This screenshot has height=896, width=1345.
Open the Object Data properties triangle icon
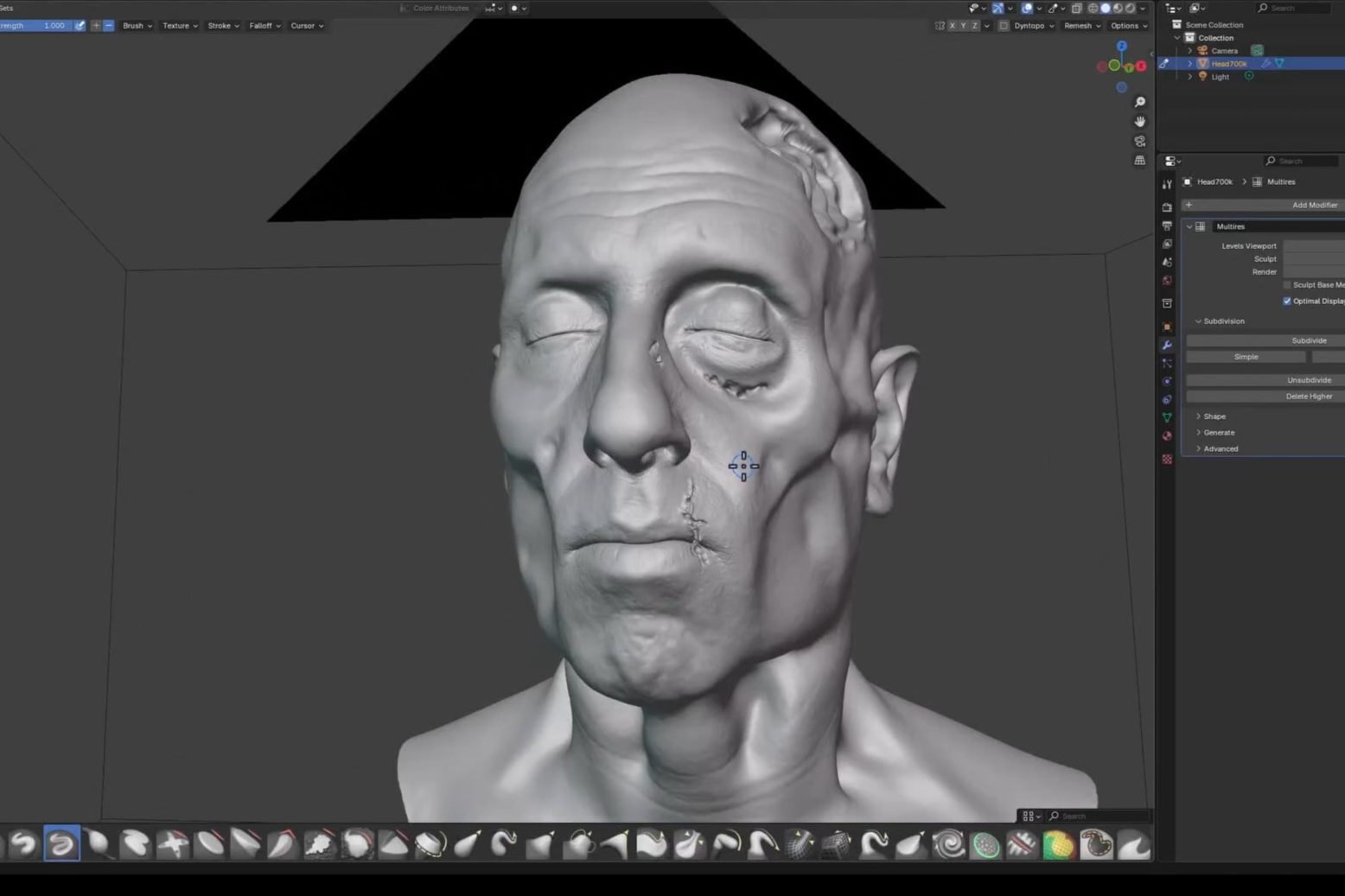coord(1167,417)
